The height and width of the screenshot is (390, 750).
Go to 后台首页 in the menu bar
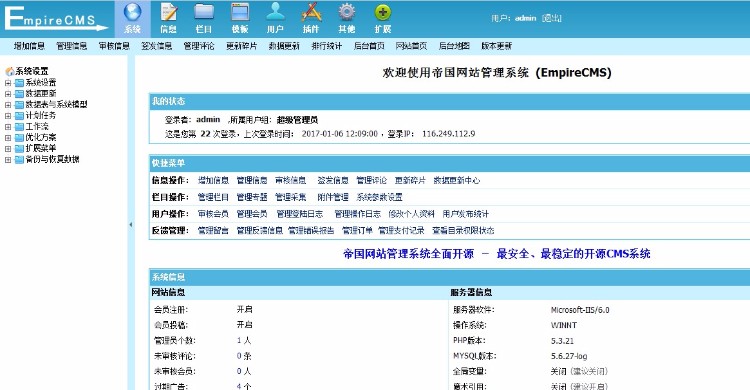369,46
